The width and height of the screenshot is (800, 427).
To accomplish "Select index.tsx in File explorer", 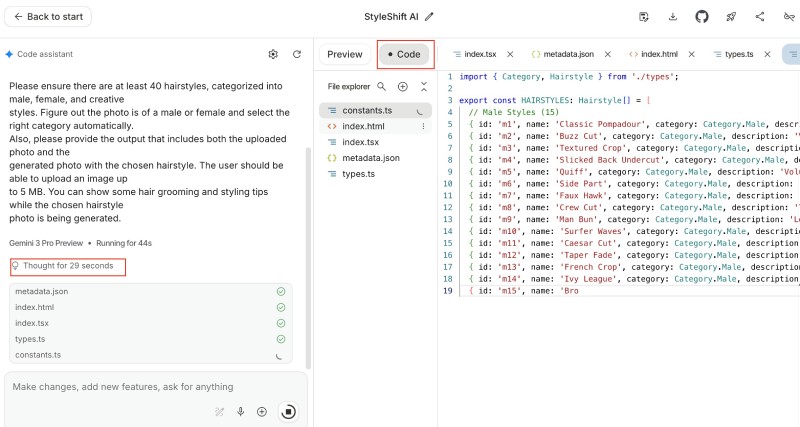I will (x=376, y=142).
